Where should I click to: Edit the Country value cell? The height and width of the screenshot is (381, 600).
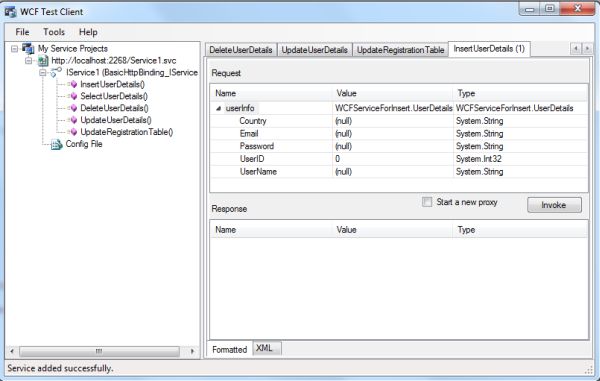[x=393, y=121]
